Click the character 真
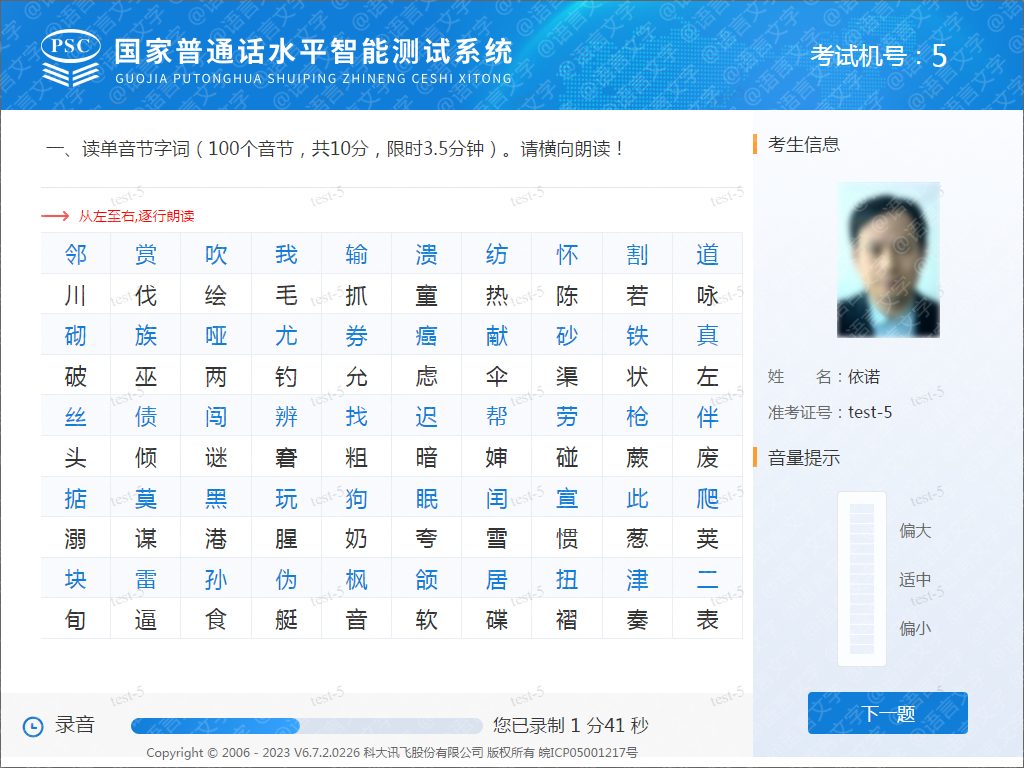 point(707,336)
